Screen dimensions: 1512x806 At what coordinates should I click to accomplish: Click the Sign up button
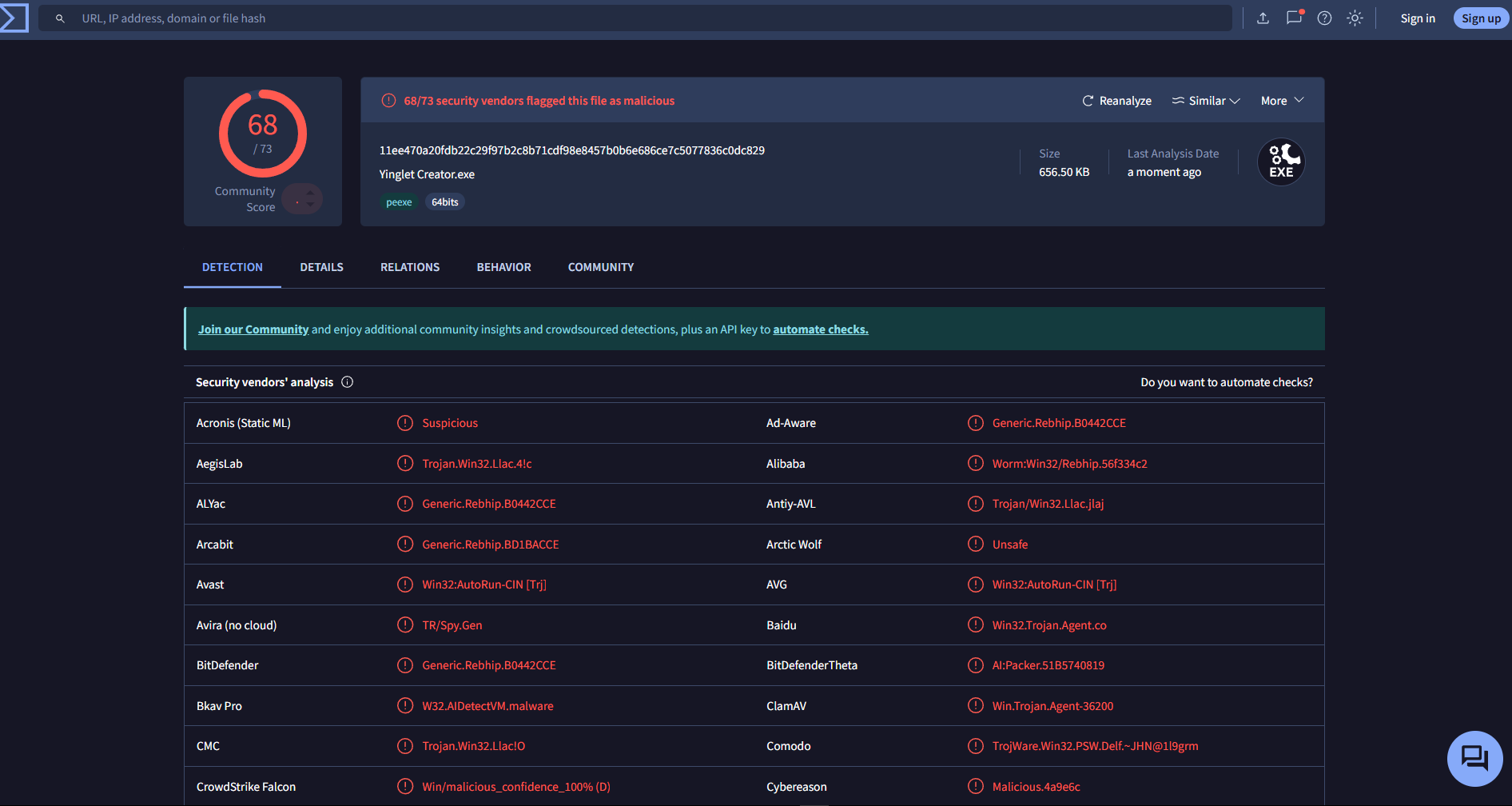1481,18
